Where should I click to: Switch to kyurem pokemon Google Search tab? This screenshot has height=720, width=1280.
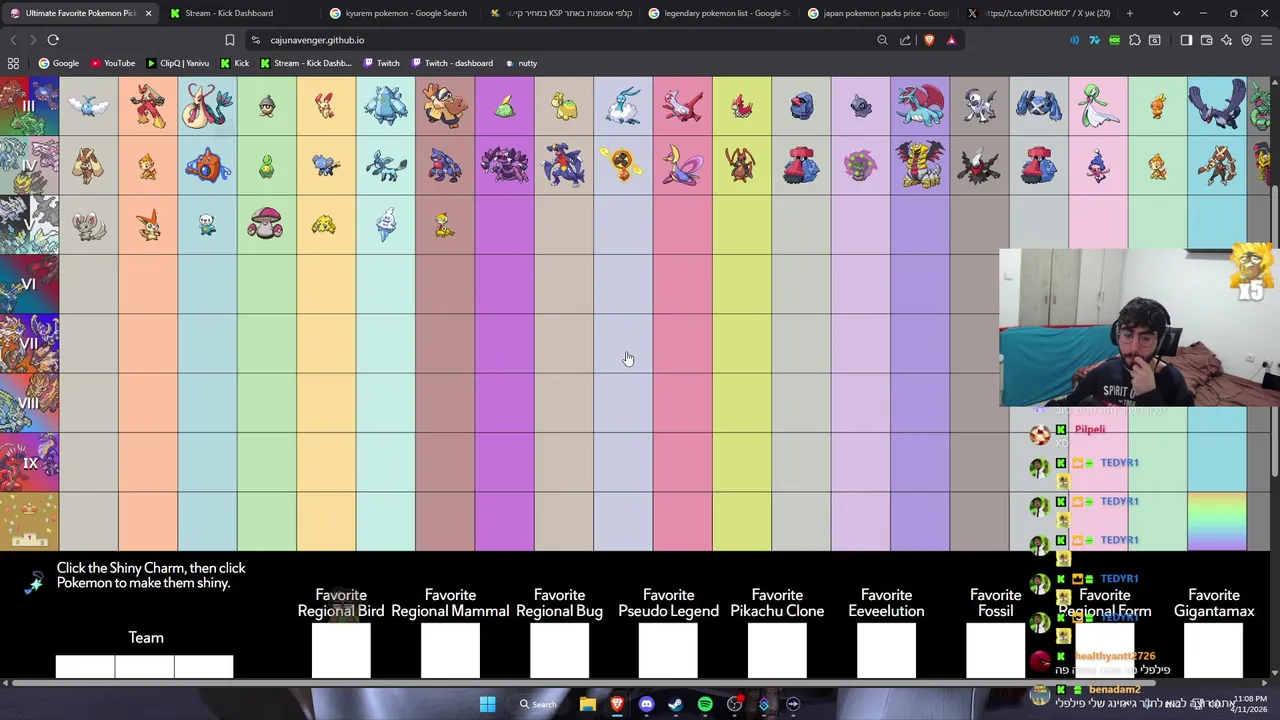[x=398, y=13]
